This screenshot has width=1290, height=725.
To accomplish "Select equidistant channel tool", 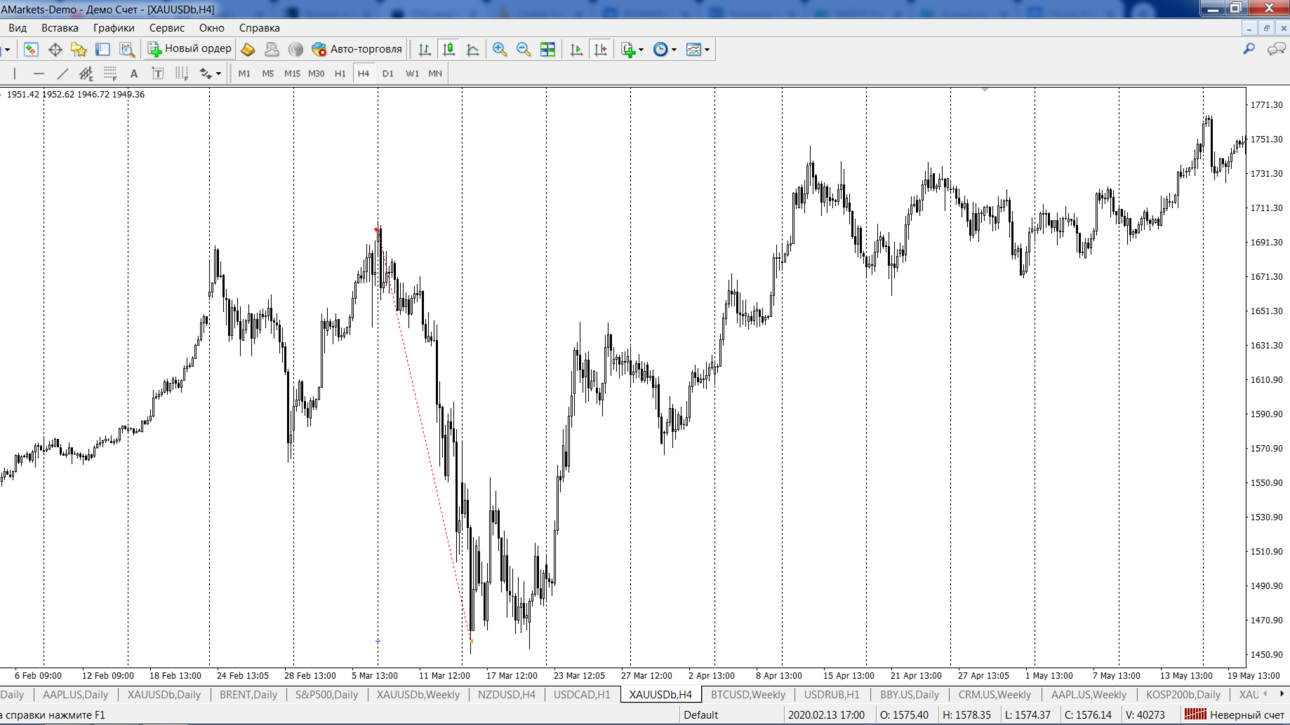I will 87,73.
